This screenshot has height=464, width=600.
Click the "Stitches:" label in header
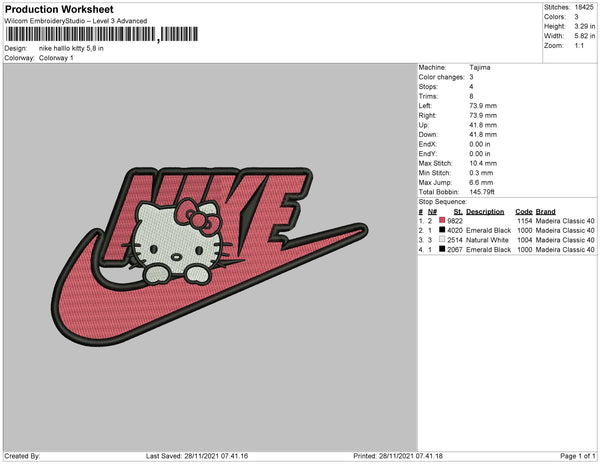(557, 7)
